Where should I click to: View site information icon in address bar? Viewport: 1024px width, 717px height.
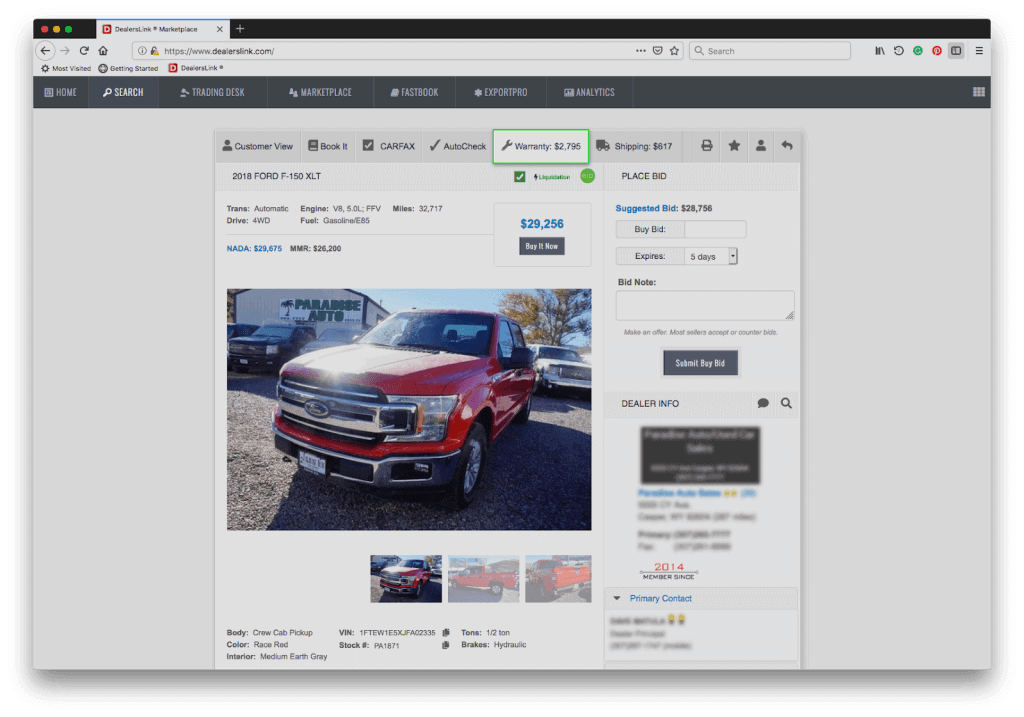click(x=142, y=50)
